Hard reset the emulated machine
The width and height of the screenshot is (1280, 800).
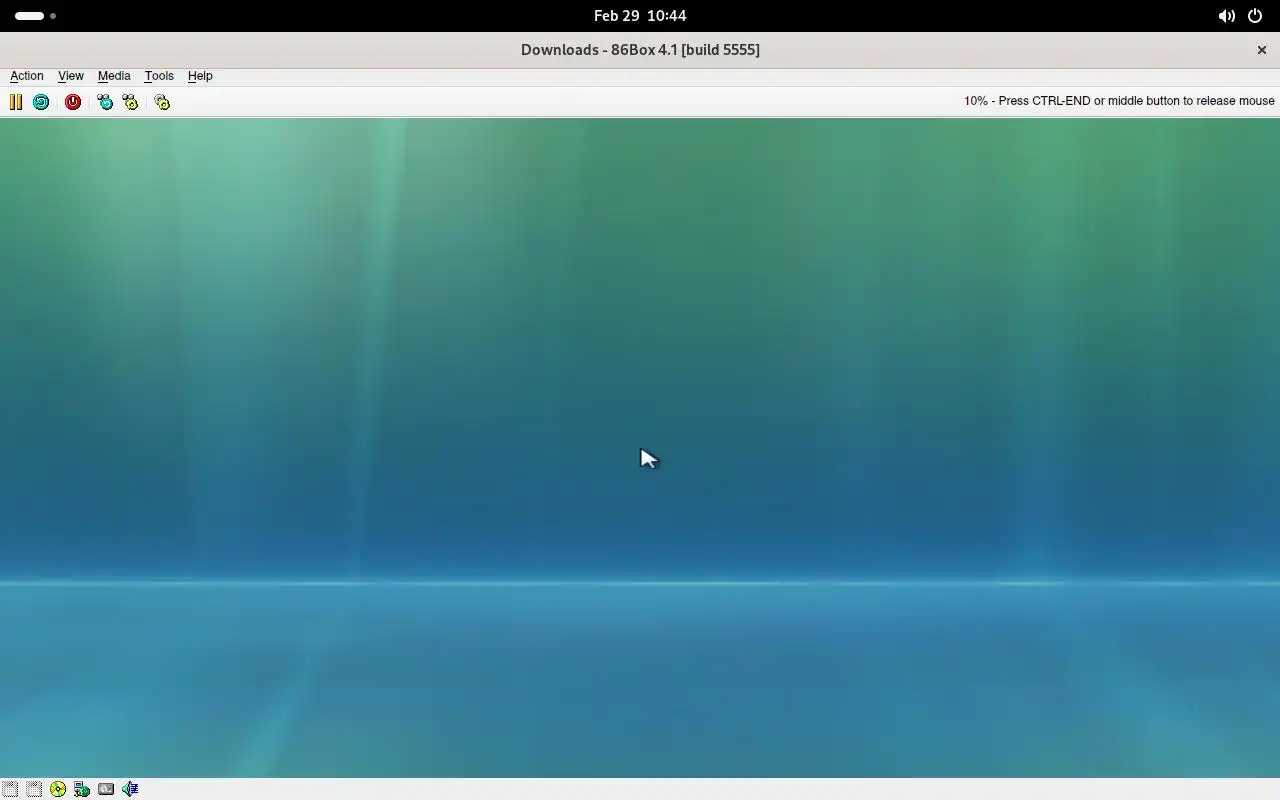(41, 102)
